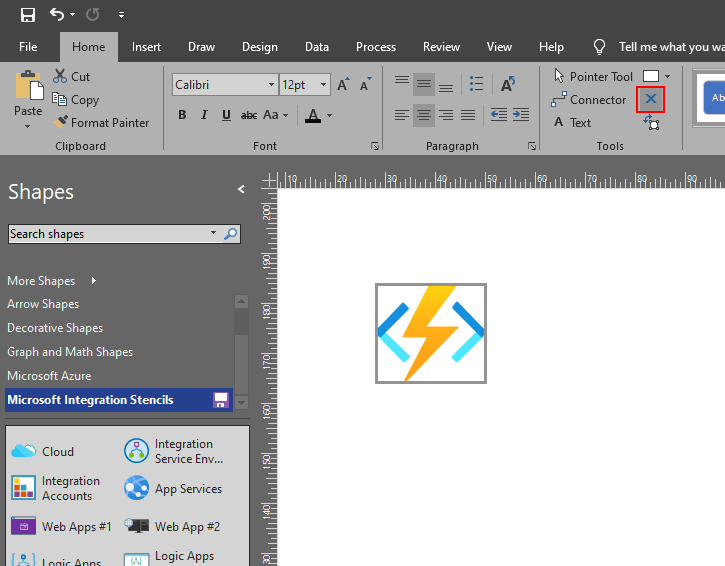Open the Review tab
The image size is (725, 566).
click(x=441, y=47)
